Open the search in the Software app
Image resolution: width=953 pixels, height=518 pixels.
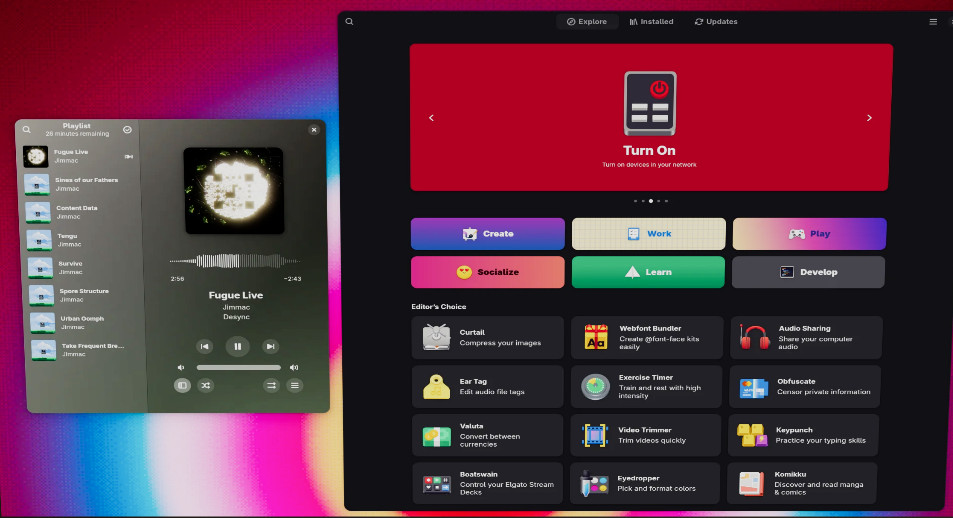(350, 21)
